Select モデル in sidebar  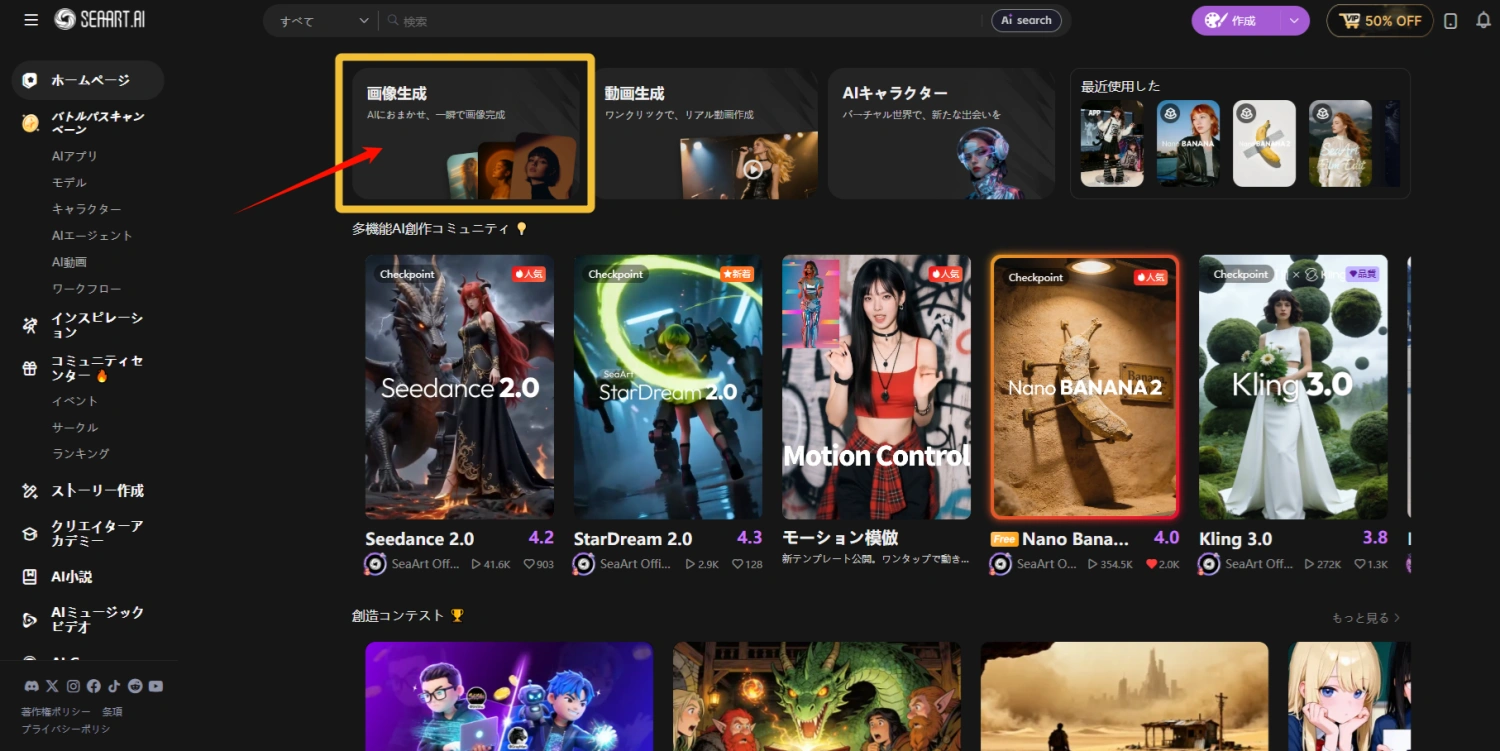[x=69, y=183]
